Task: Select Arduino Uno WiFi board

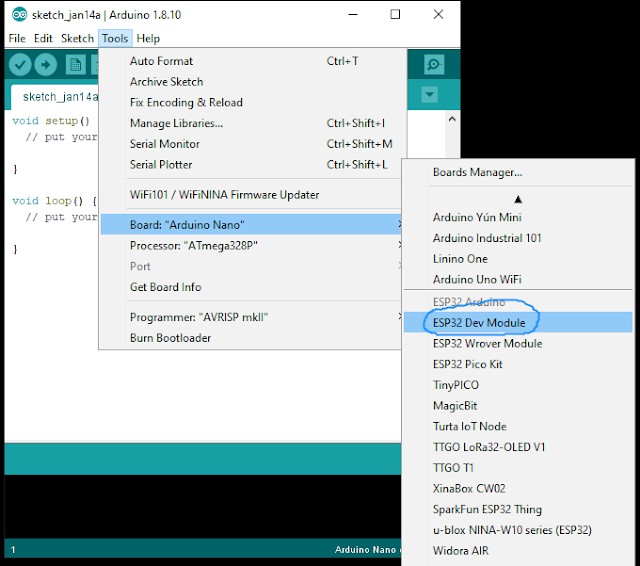Action: tap(518, 279)
